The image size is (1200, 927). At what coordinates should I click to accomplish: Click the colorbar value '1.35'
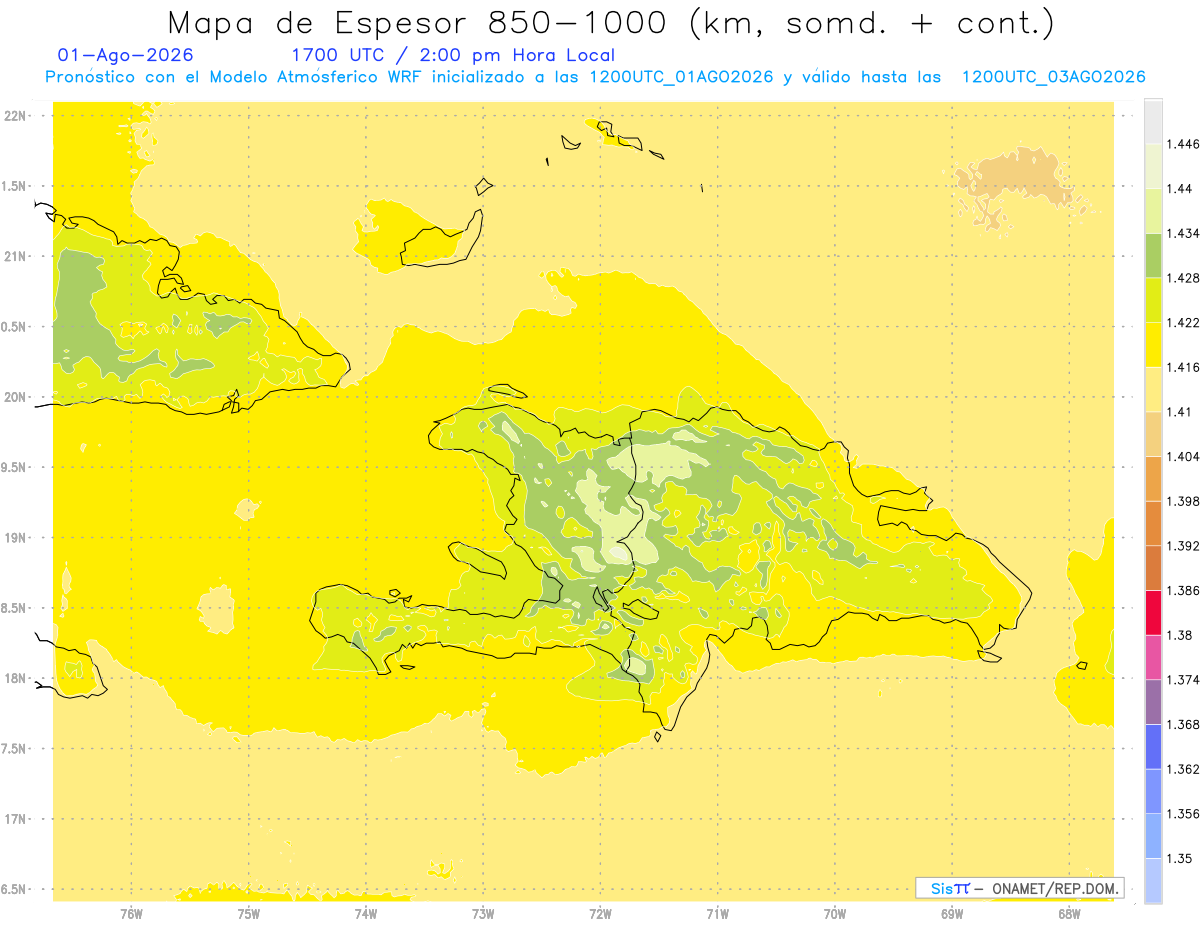tap(1179, 858)
